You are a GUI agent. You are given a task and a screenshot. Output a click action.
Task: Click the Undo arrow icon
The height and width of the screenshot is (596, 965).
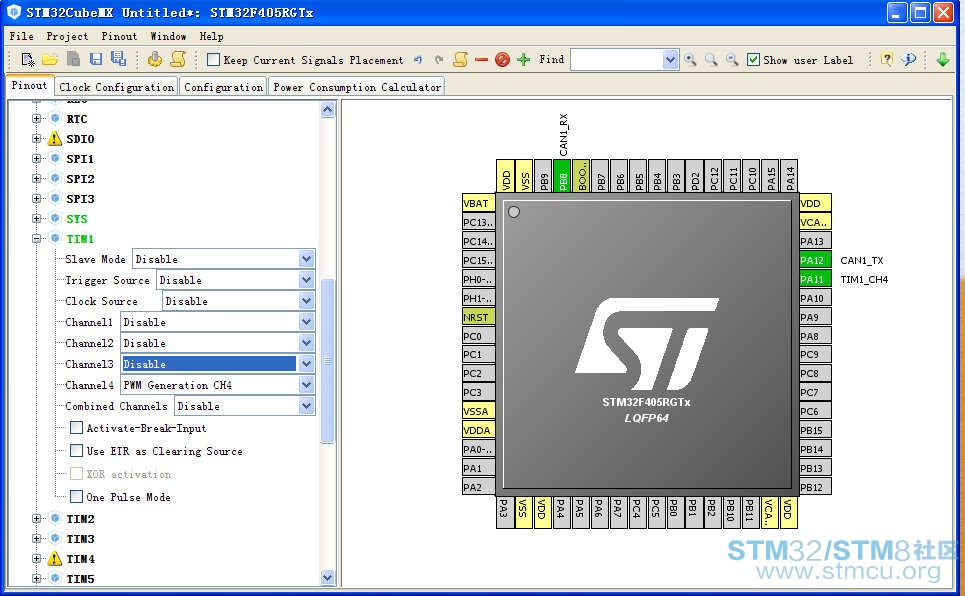pos(418,60)
